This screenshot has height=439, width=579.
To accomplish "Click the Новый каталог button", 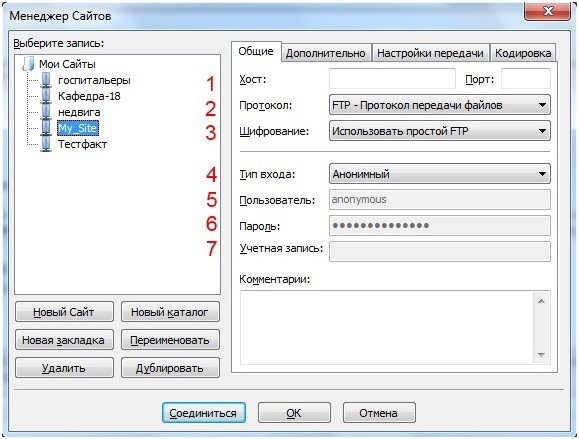I will click(x=170, y=312).
